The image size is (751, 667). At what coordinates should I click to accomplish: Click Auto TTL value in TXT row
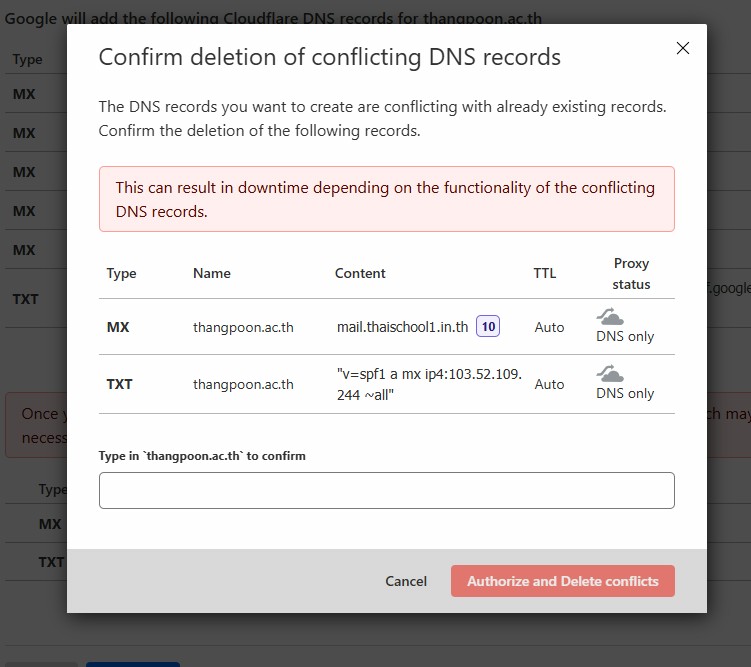(549, 384)
